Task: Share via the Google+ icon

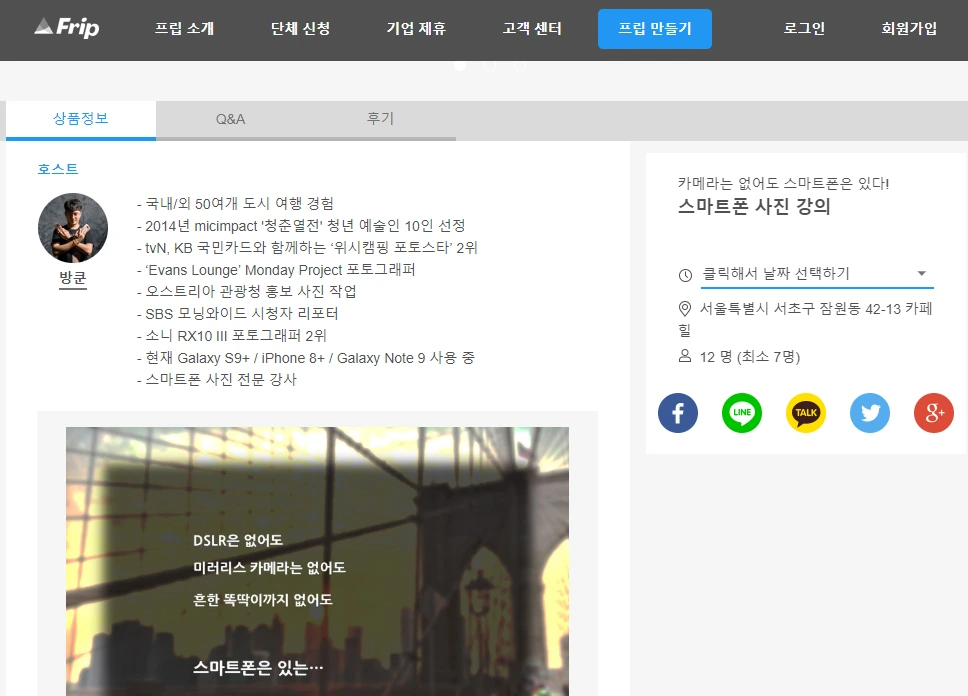Action: click(x=933, y=413)
